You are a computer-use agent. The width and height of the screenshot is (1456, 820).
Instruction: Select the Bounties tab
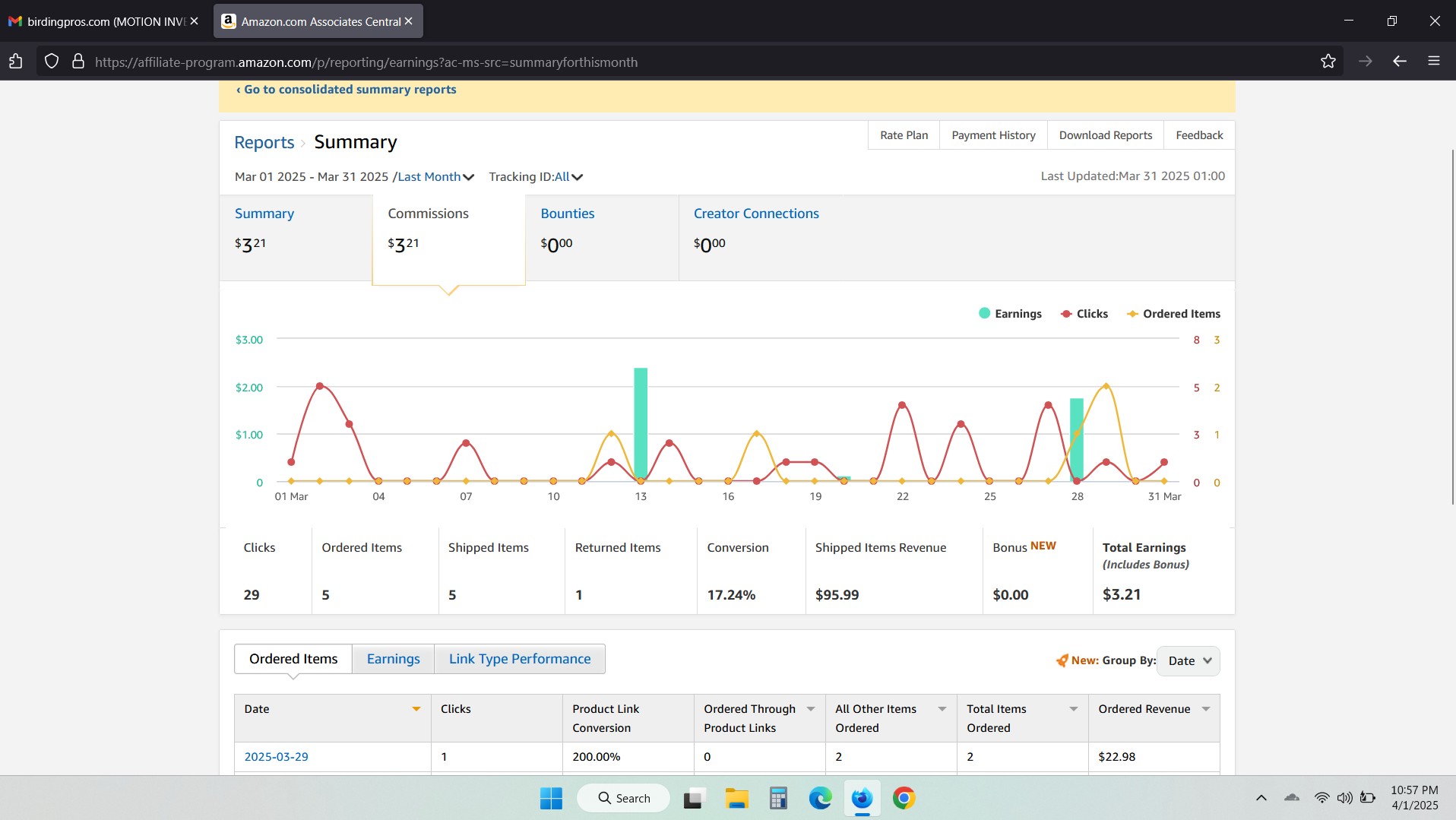click(x=602, y=238)
